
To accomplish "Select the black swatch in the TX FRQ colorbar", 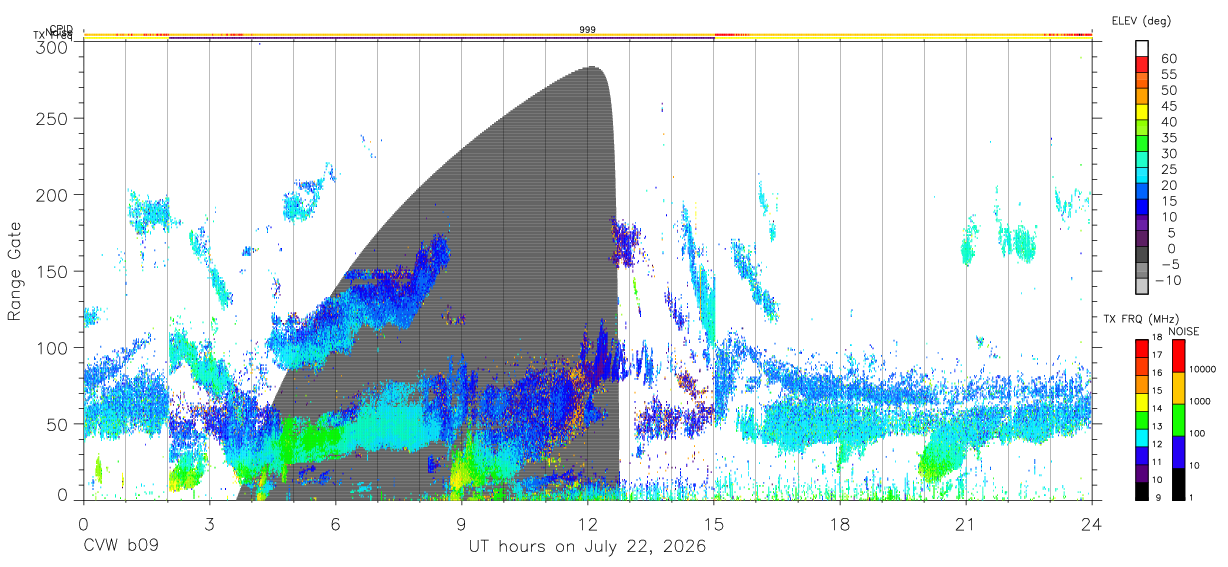I will coord(1142,490).
